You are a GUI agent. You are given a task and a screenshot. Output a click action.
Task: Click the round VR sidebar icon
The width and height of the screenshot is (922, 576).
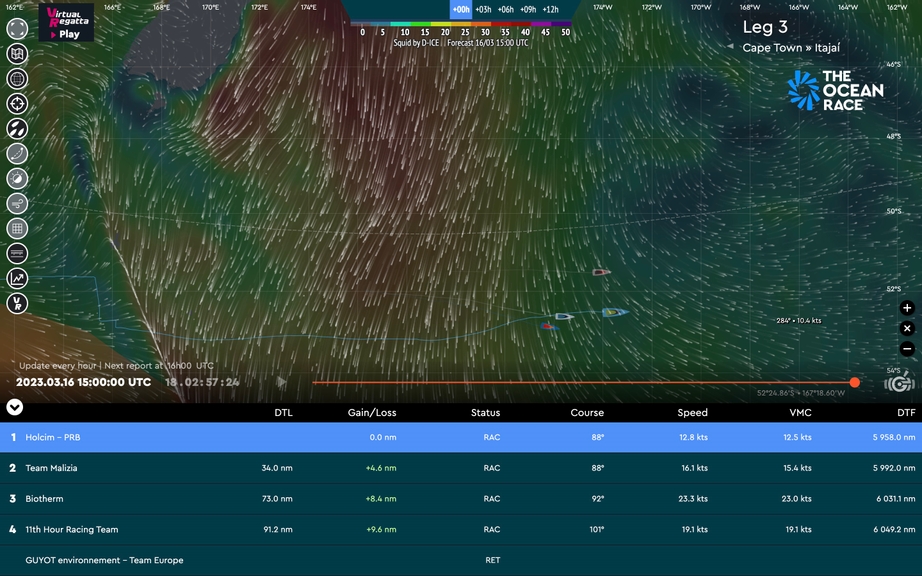(x=17, y=303)
